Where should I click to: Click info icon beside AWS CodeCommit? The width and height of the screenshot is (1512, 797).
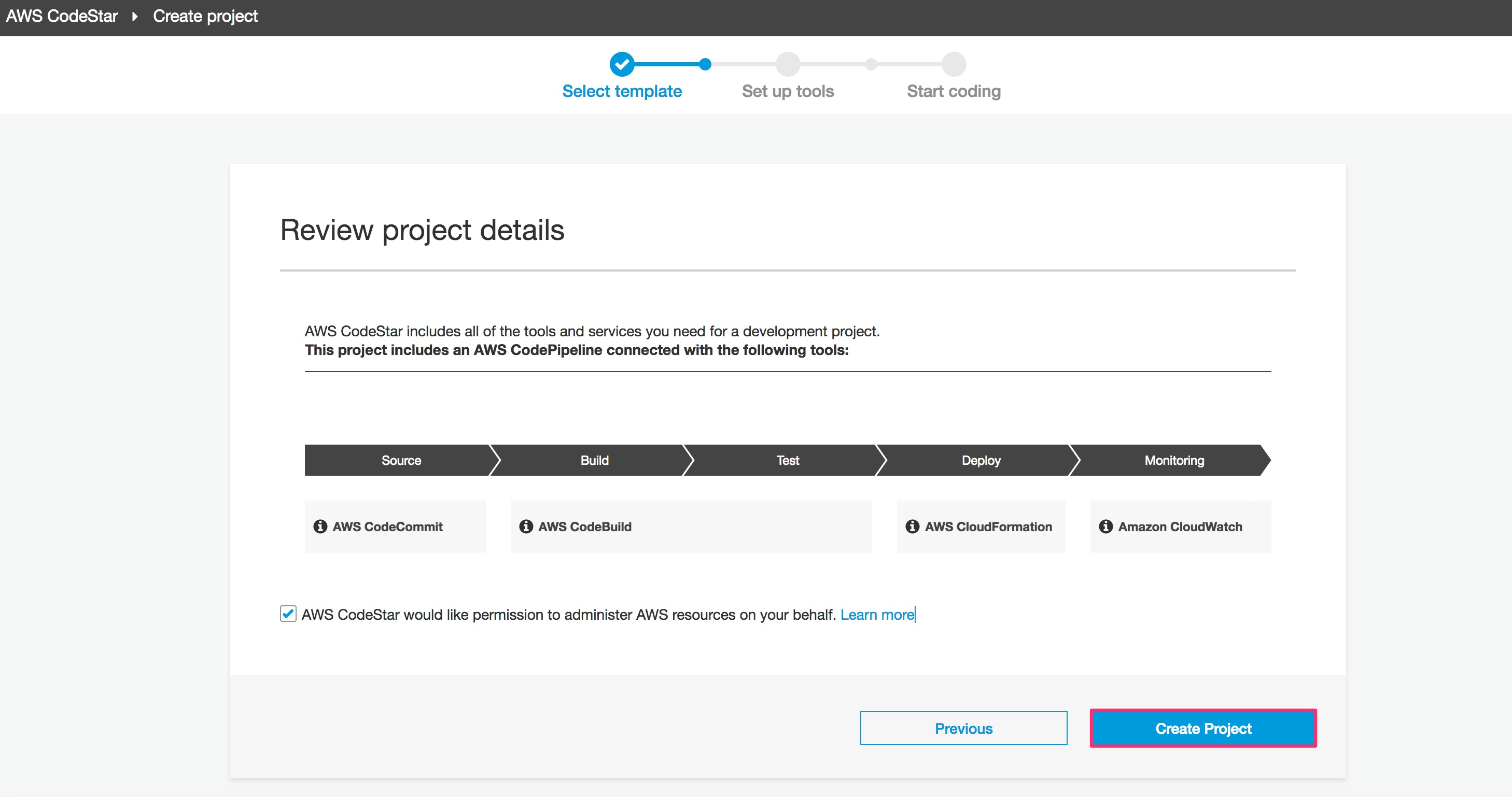coord(320,526)
